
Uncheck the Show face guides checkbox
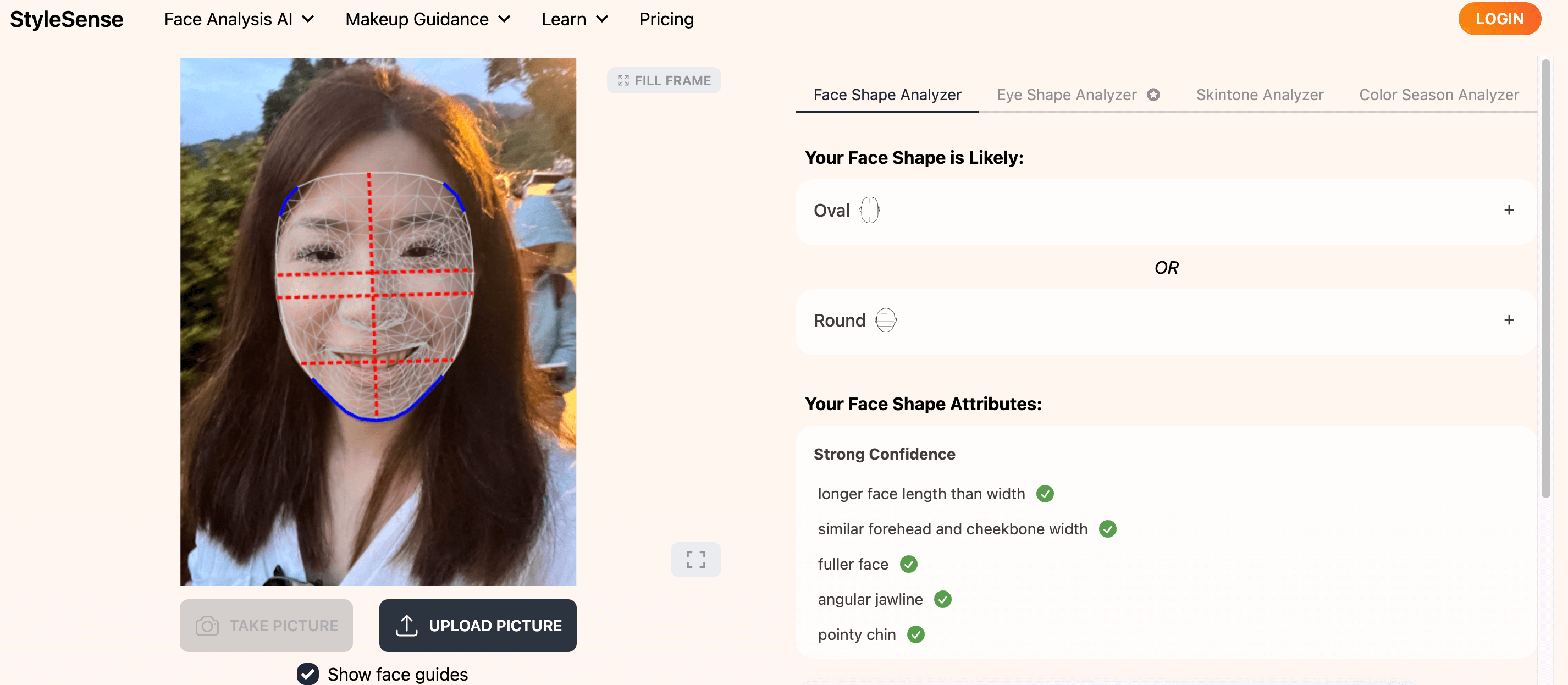tap(307, 673)
